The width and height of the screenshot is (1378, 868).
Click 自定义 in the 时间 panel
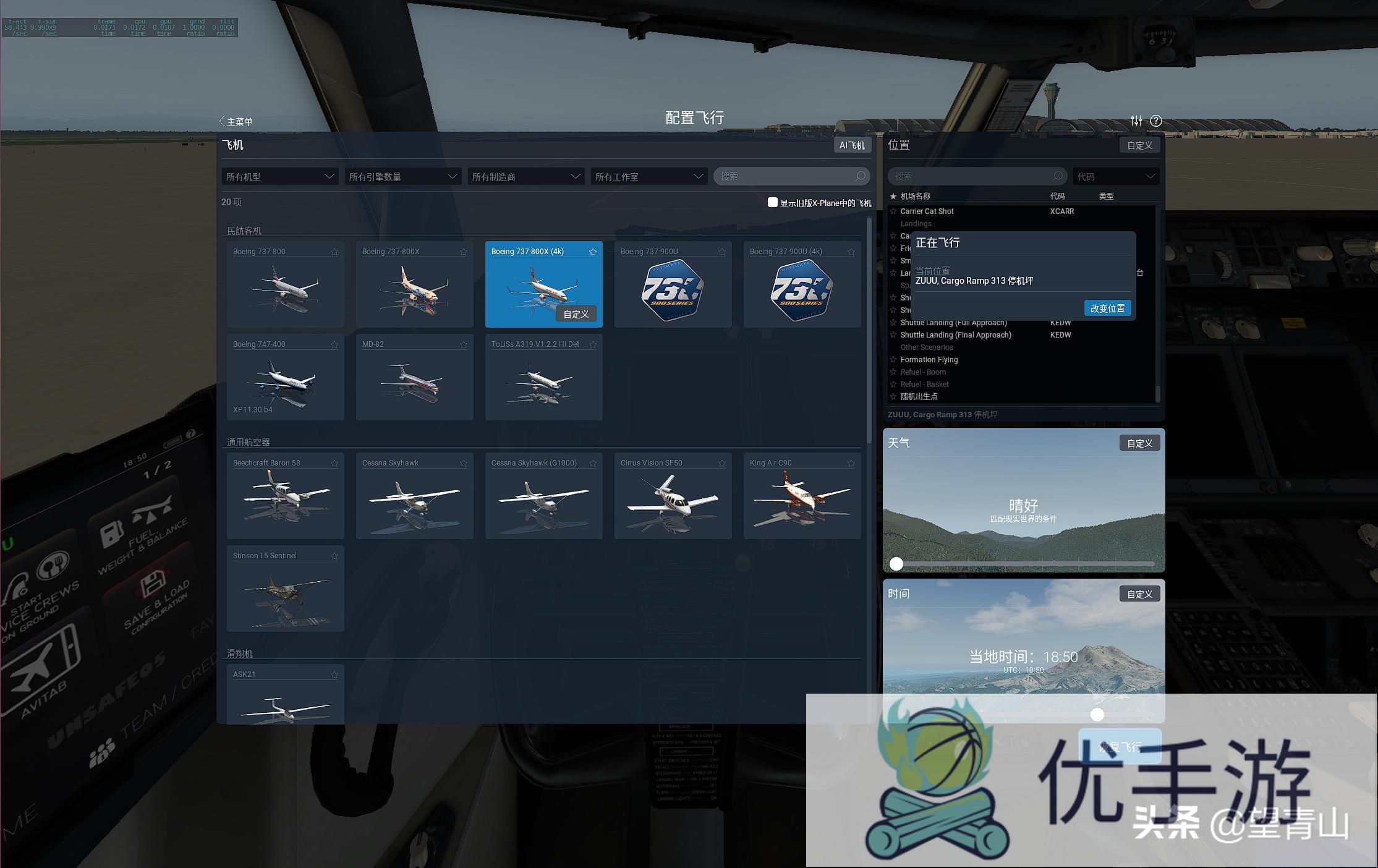(1139, 594)
